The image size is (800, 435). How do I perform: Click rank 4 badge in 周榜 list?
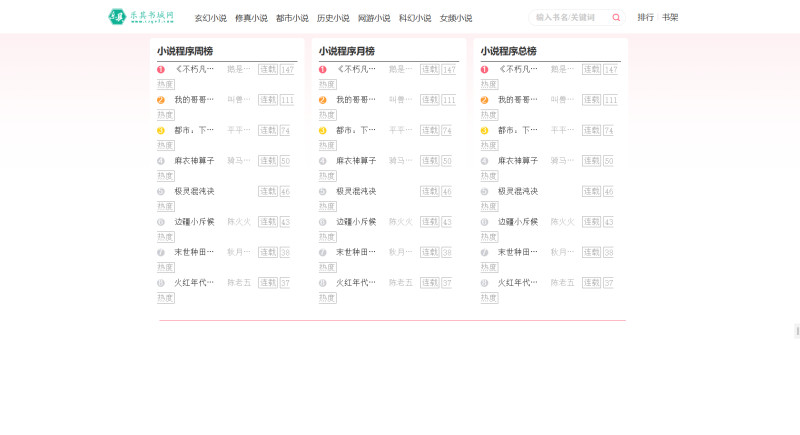coord(161,161)
